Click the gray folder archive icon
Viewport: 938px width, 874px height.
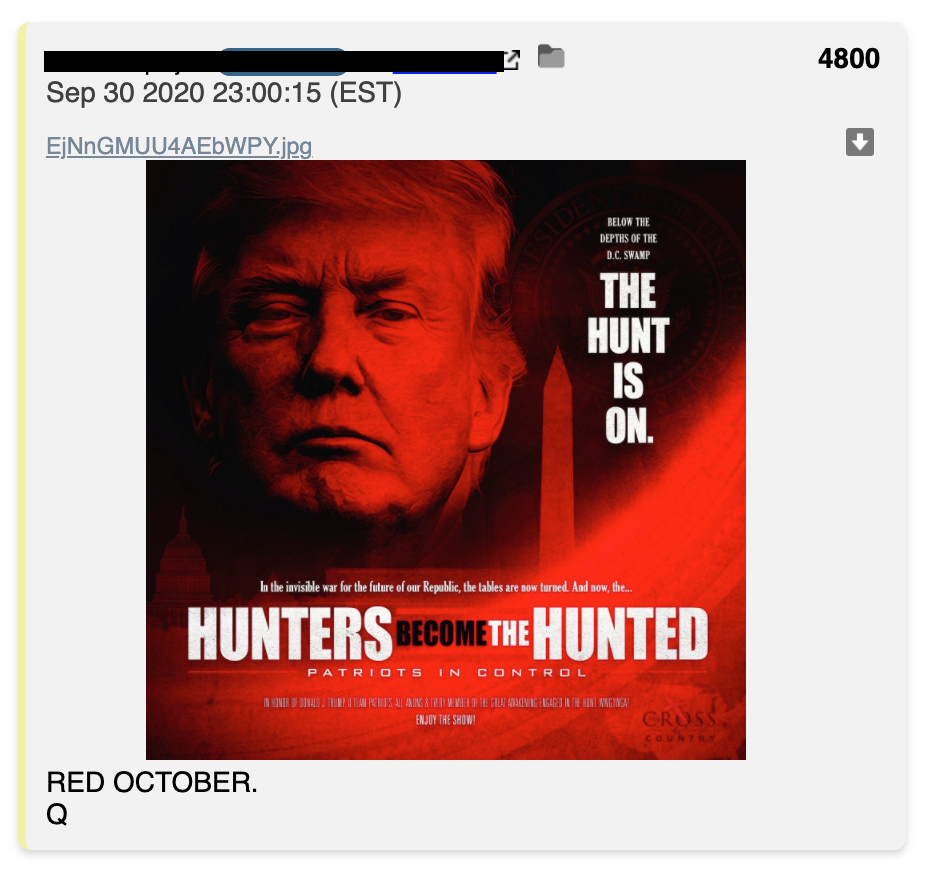tap(551, 57)
